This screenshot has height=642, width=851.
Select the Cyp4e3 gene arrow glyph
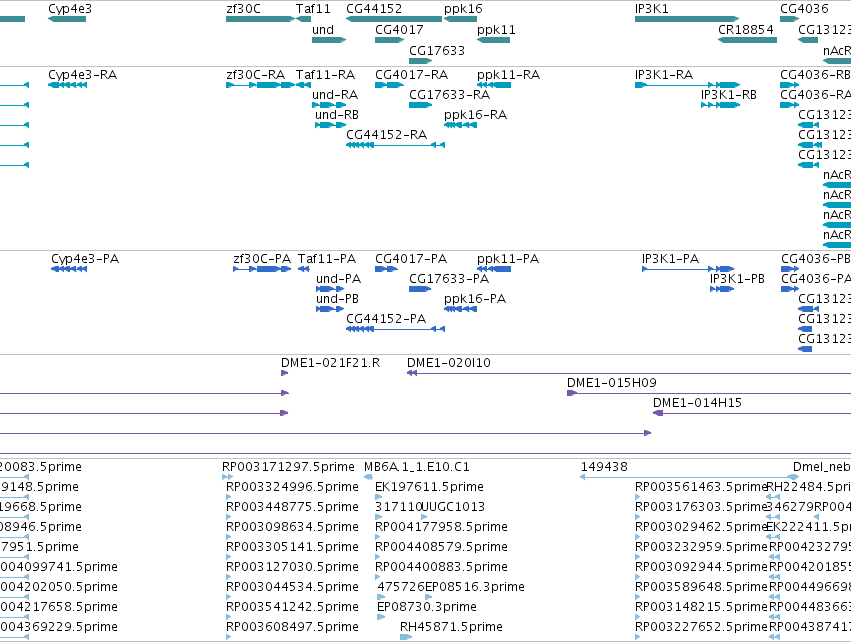pos(67,19)
